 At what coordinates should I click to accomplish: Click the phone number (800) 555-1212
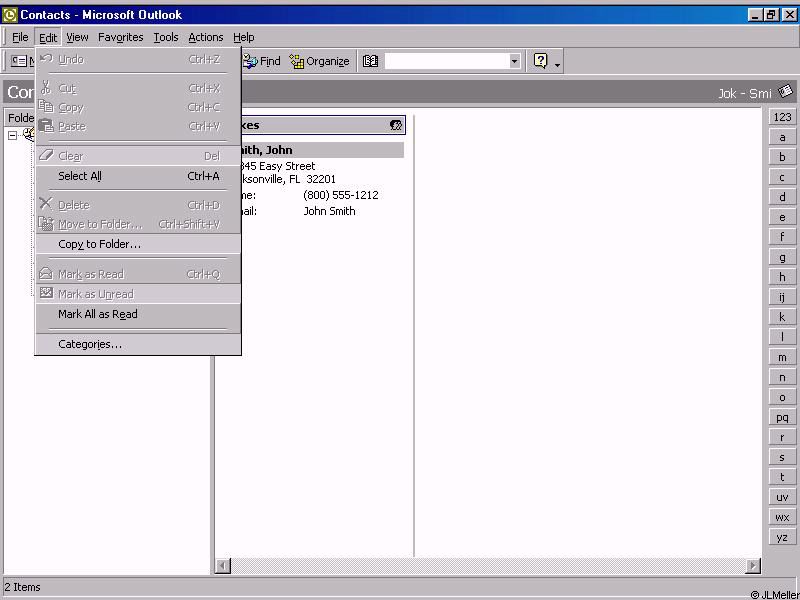(341, 195)
